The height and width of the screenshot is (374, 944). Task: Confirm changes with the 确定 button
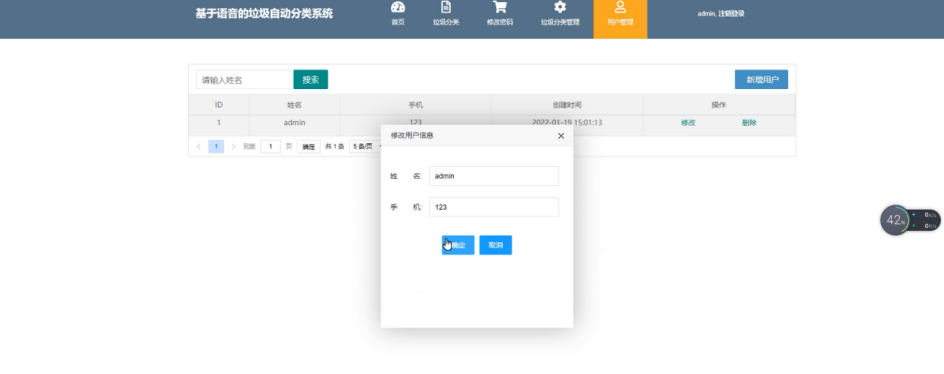click(458, 245)
